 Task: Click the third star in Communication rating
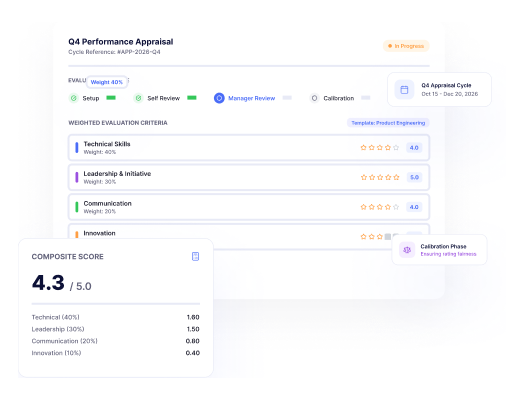click(x=380, y=207)
